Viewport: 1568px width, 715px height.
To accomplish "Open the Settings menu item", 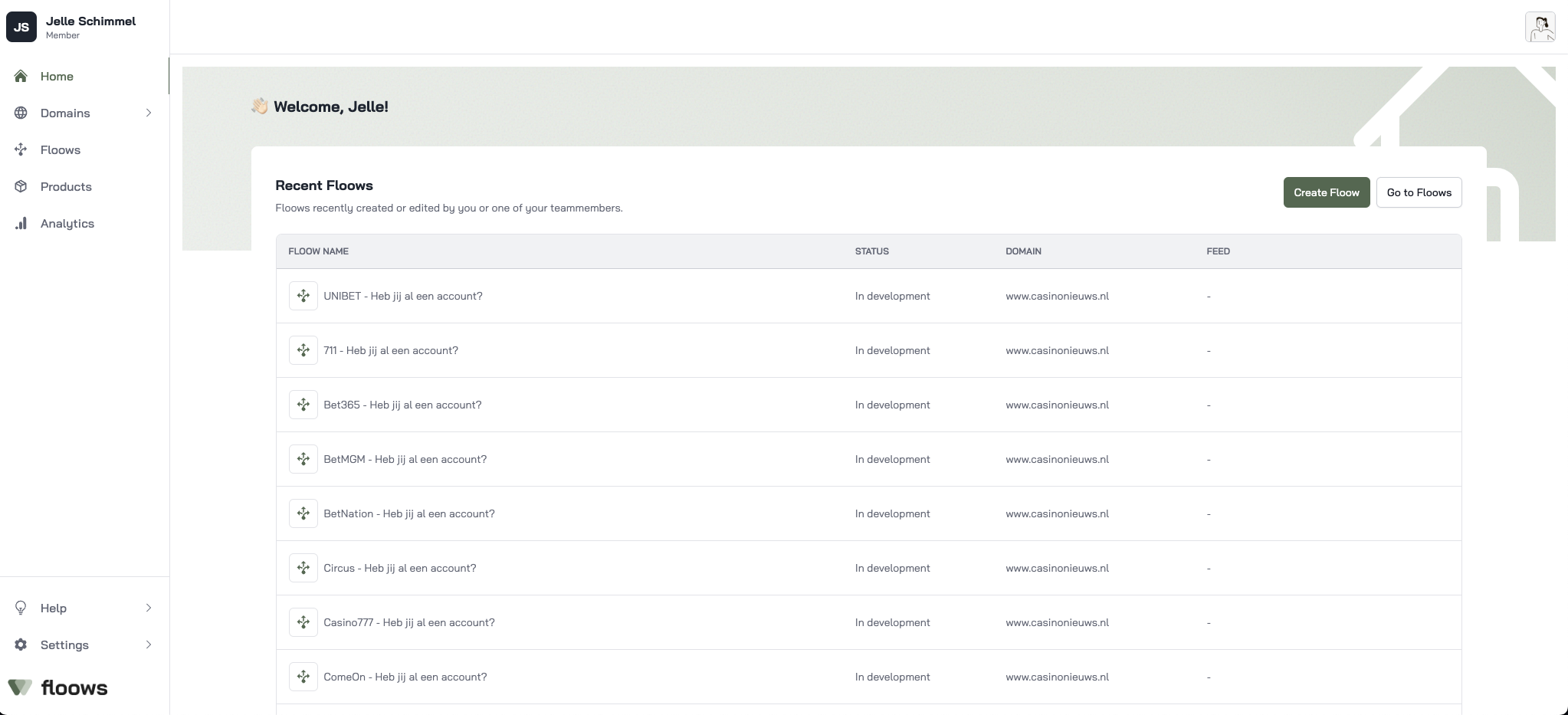I will point(84,644).
